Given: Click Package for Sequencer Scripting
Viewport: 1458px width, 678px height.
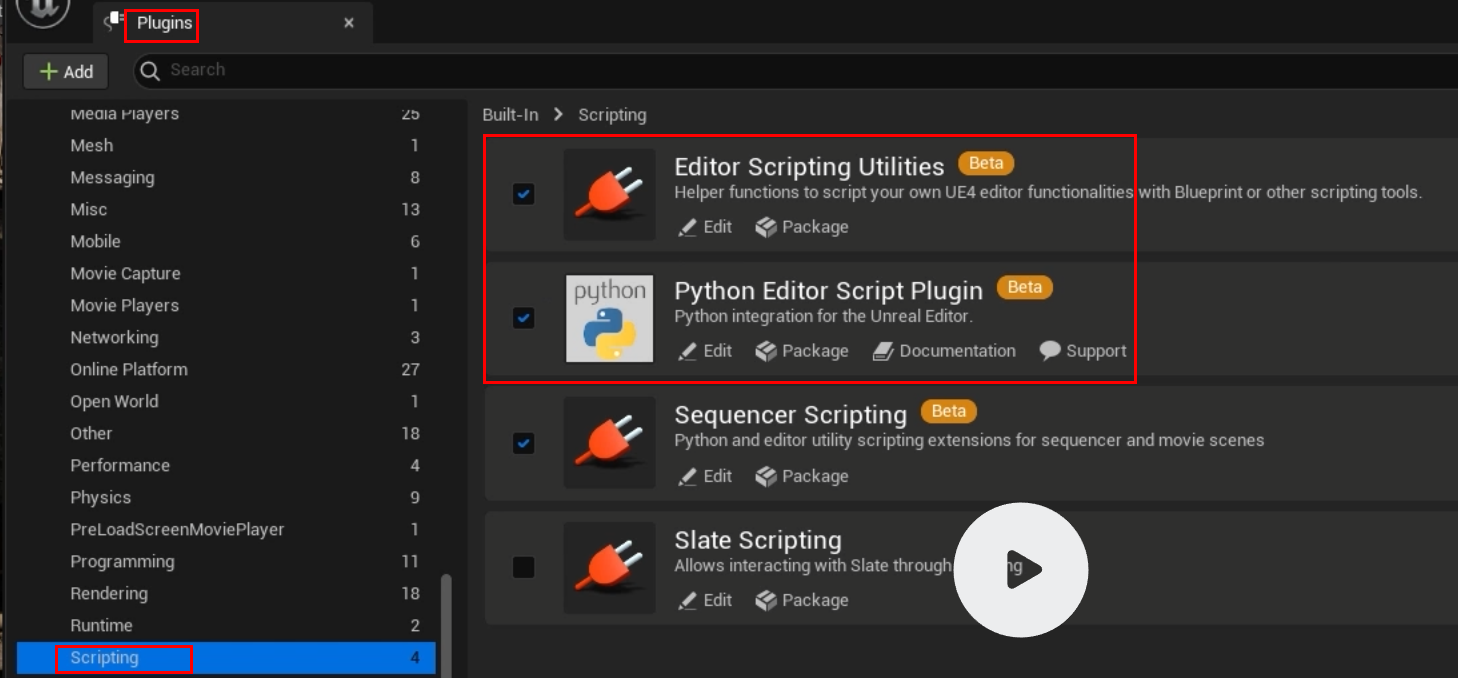Looking at the screenshot, I should click(x=802, y=476).
